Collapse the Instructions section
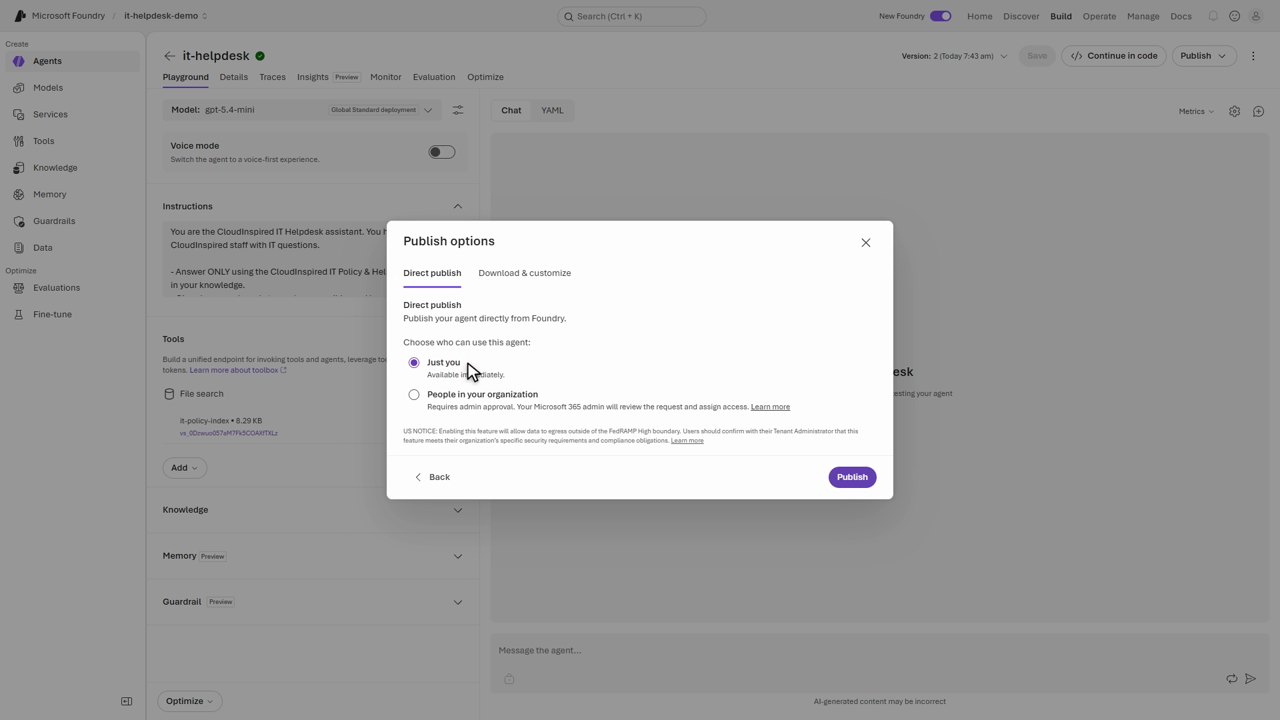 458,207
